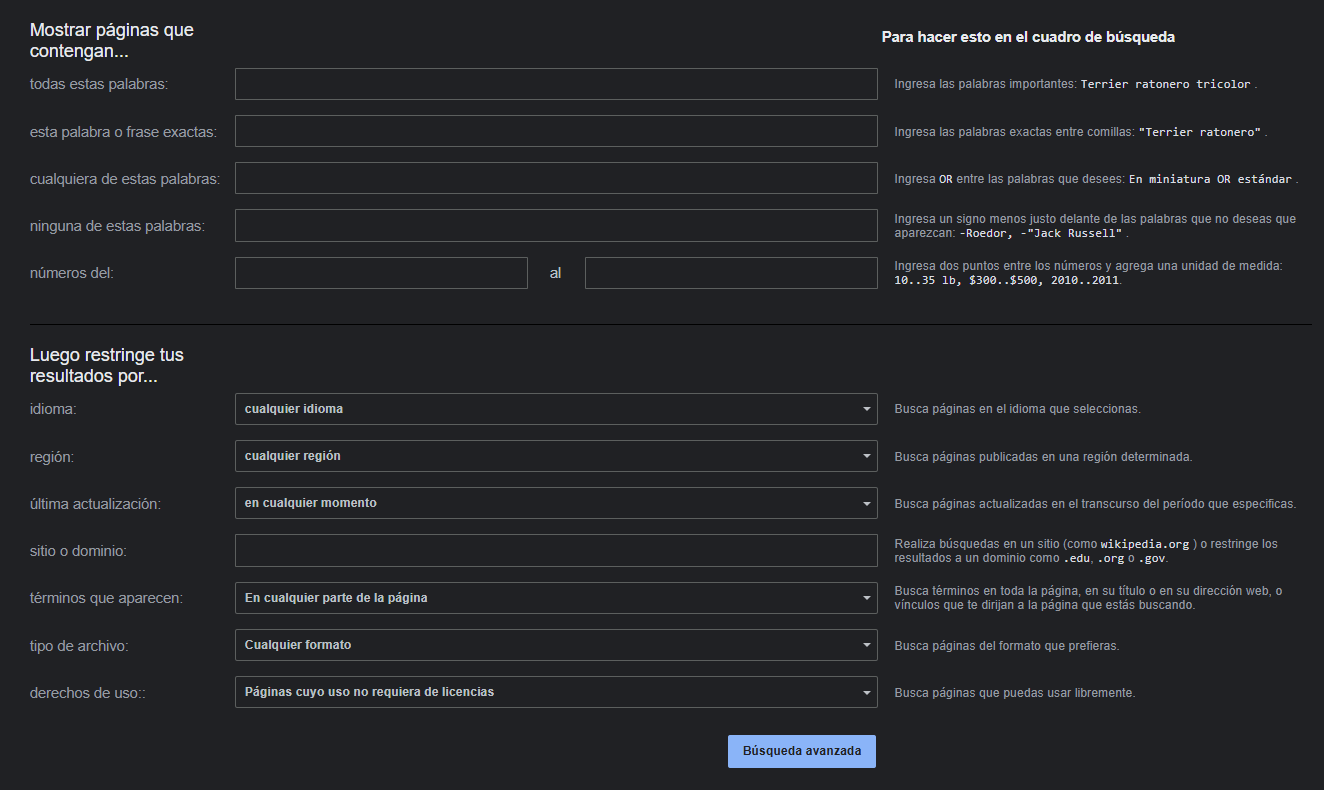
Task: Click the arrow icon on the idioma dropdown
Action: pos(866,409)
